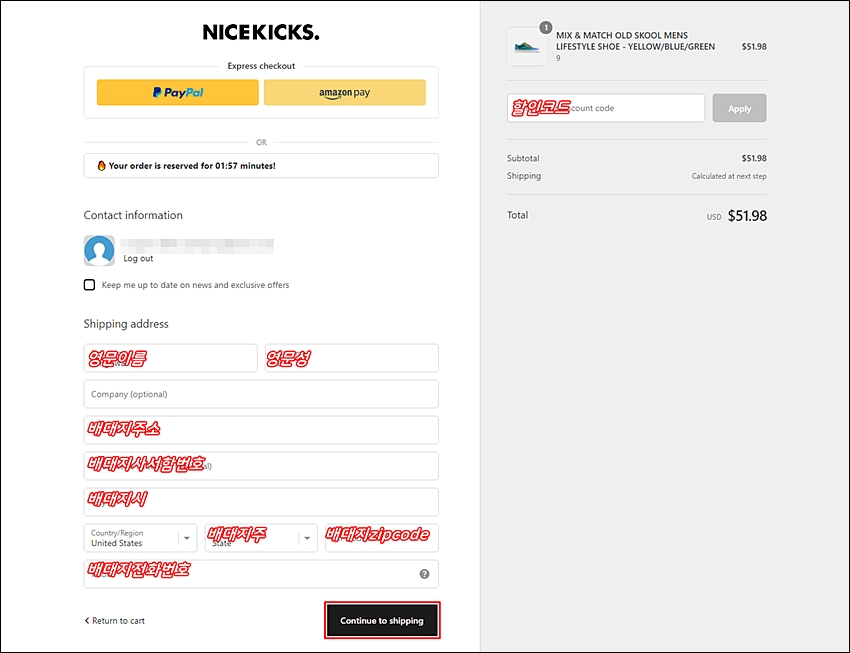850x653 pixels.
Task: Open the State dropdown
Action: (x=261, y=538)
